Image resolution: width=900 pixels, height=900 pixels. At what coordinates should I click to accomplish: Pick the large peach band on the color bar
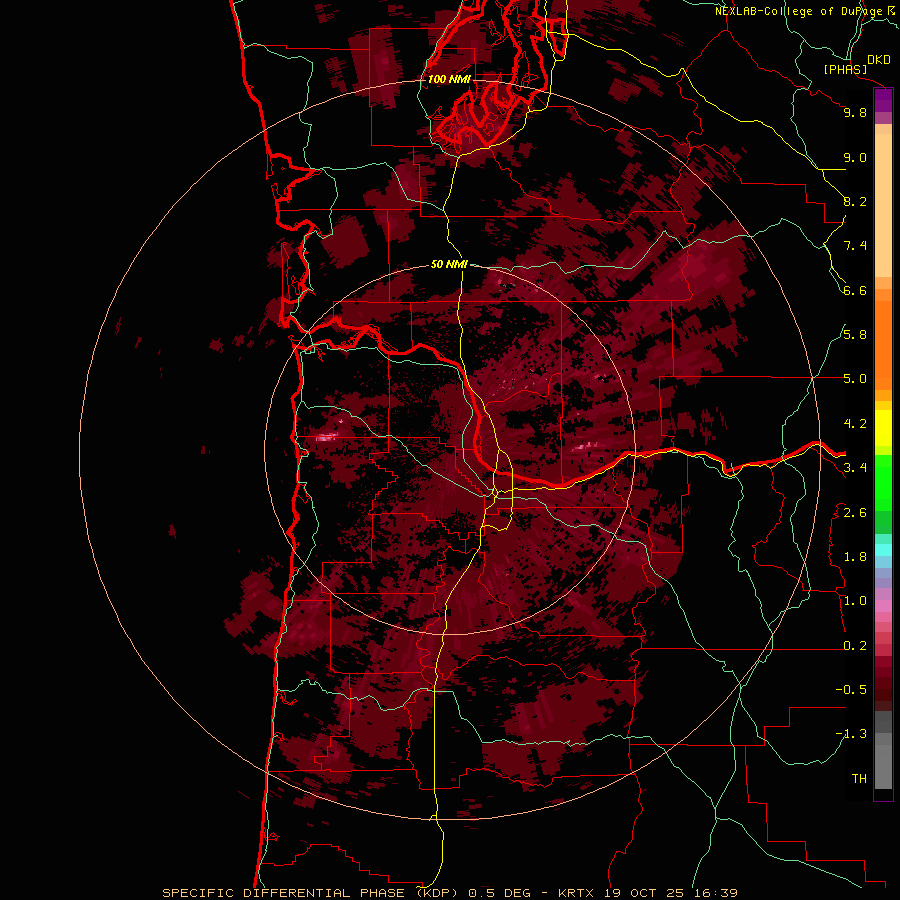(883, 206)
